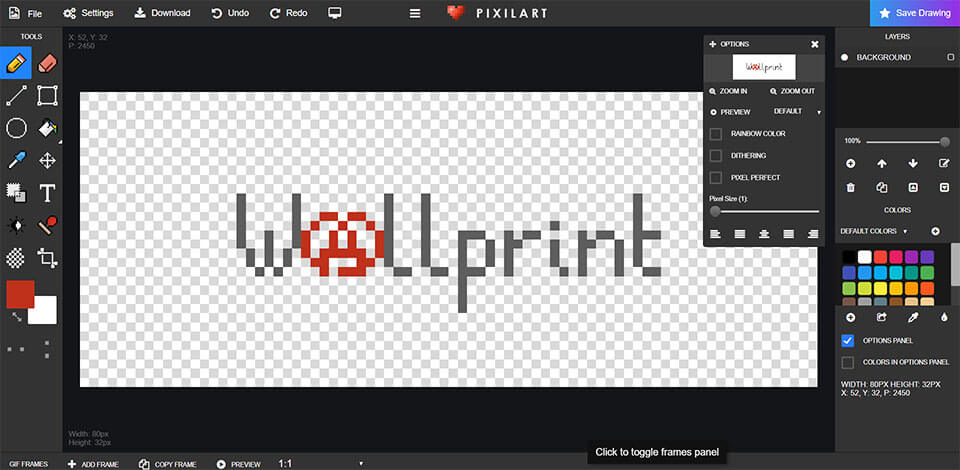Click the droplet icon below palette
Viewport: 960px width, 470px height.
pyautogui.click(x=944, y=317)
